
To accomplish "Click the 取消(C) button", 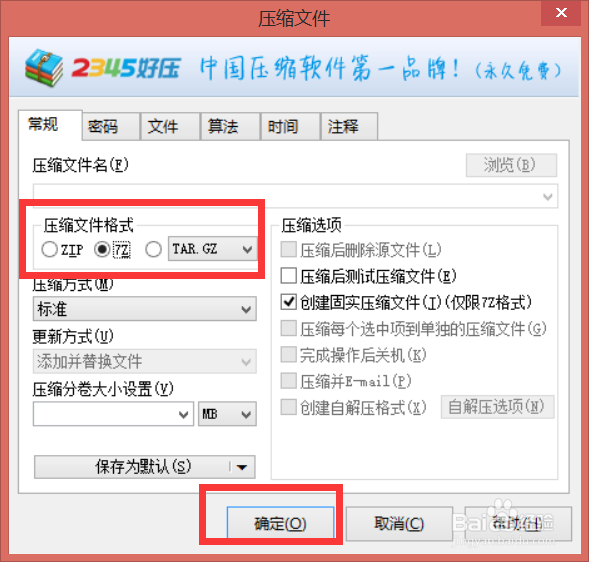I will pyautogui.click(x=399, y=523).
